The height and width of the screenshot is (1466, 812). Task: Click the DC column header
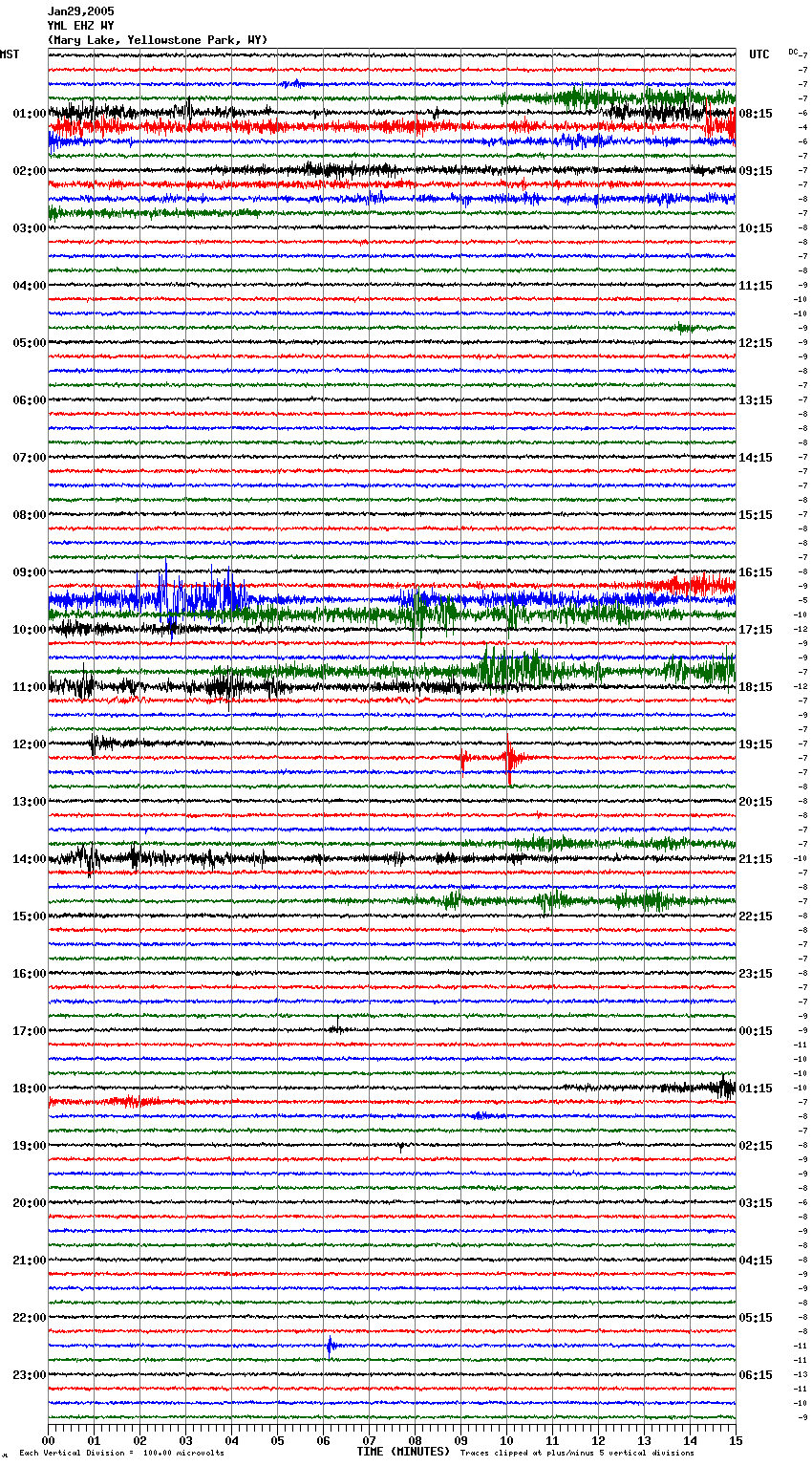click(793, 52)
